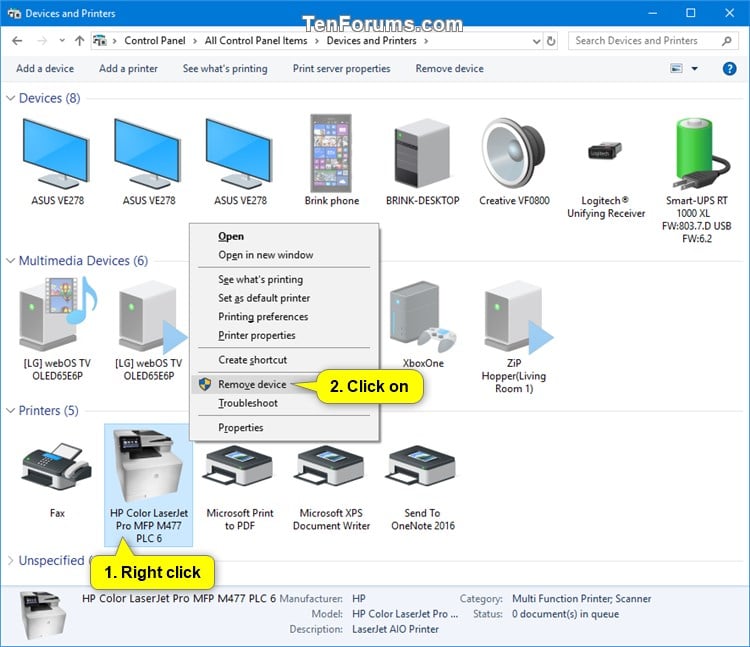
Task: Click the change view icon in toolbar
Action: click(x=676, y=69)
